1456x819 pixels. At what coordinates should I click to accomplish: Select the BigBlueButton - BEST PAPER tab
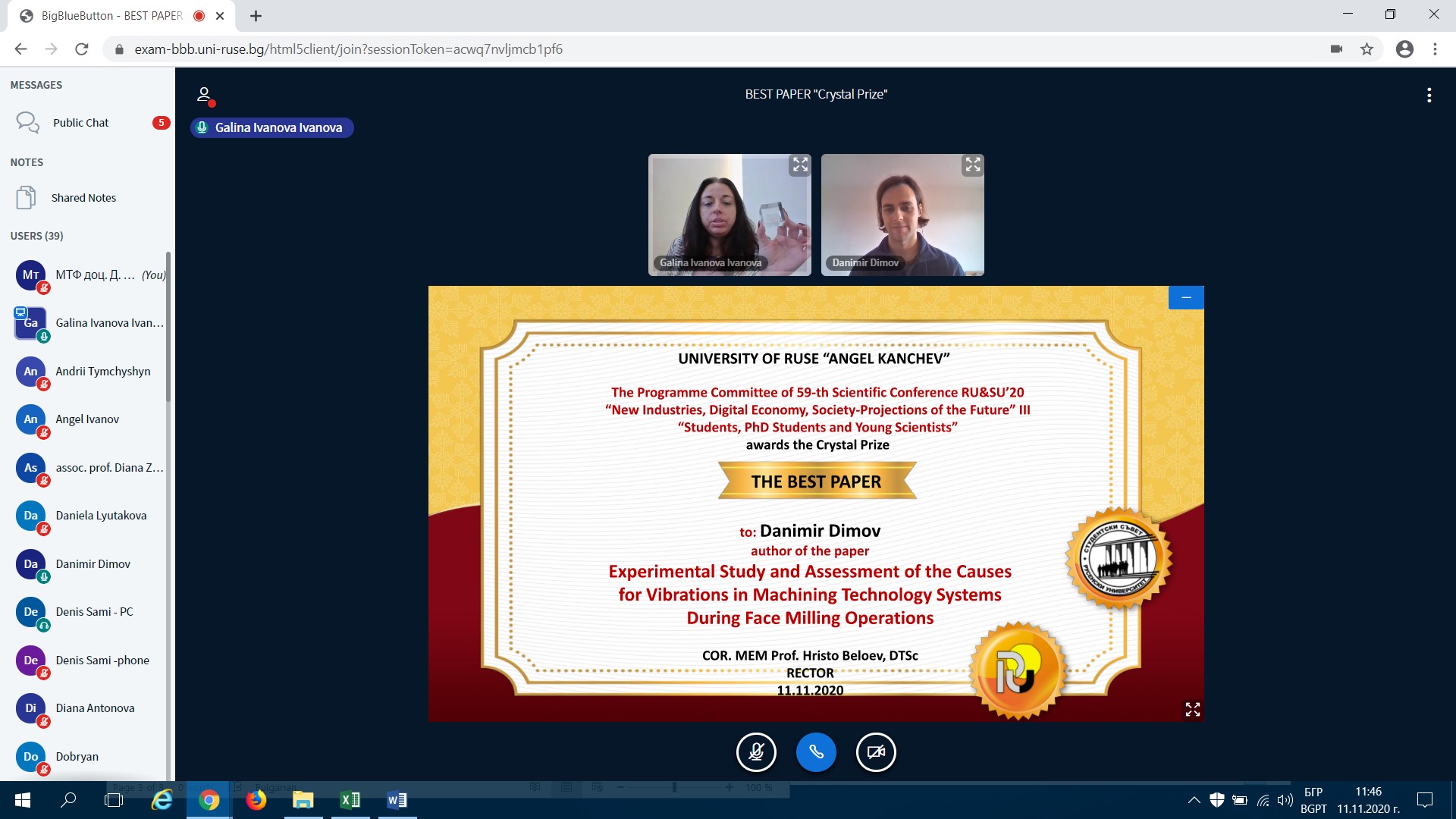click(x=121, y=16)
